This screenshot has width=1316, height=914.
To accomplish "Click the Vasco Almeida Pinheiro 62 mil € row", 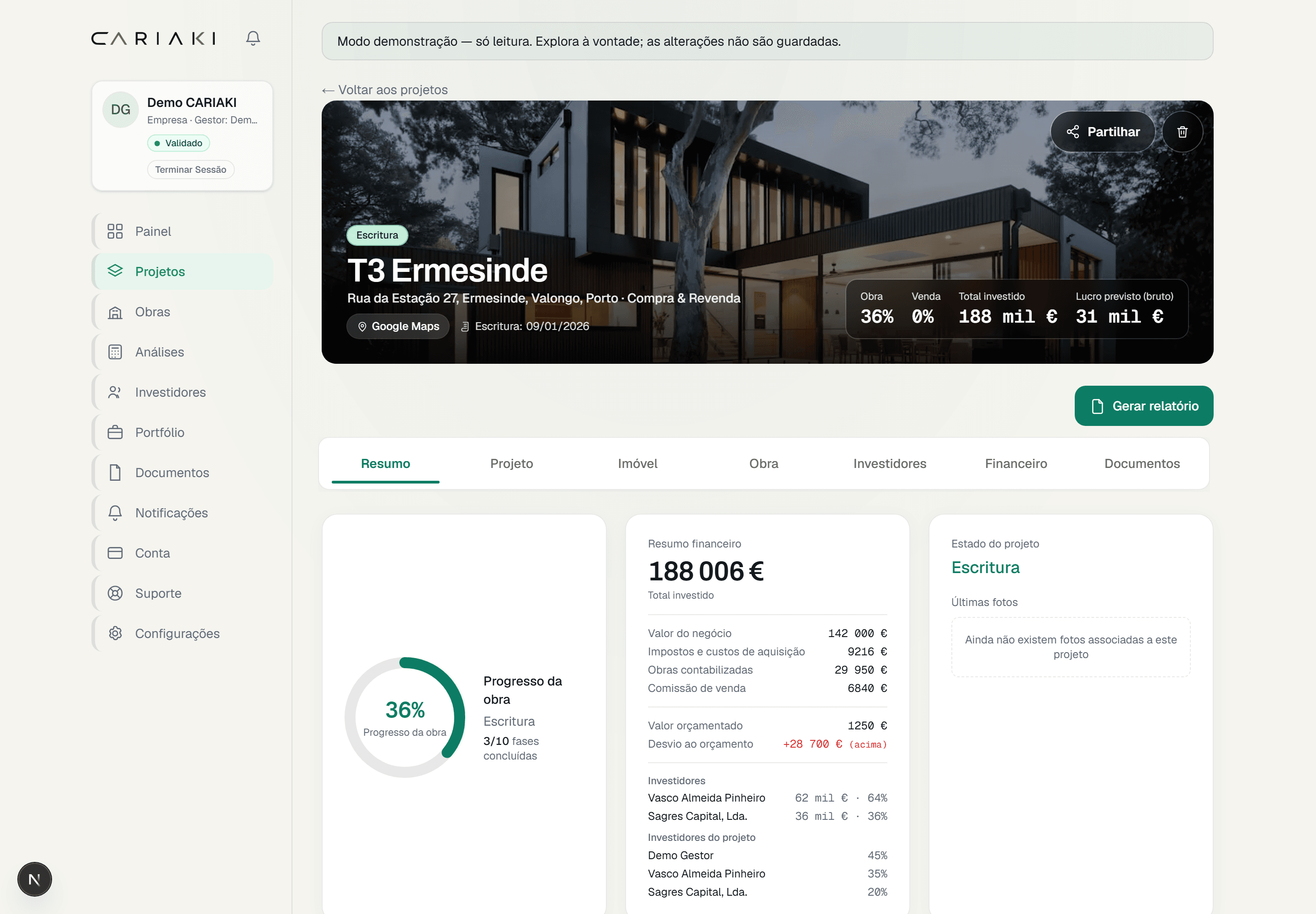I will point(767,798).
